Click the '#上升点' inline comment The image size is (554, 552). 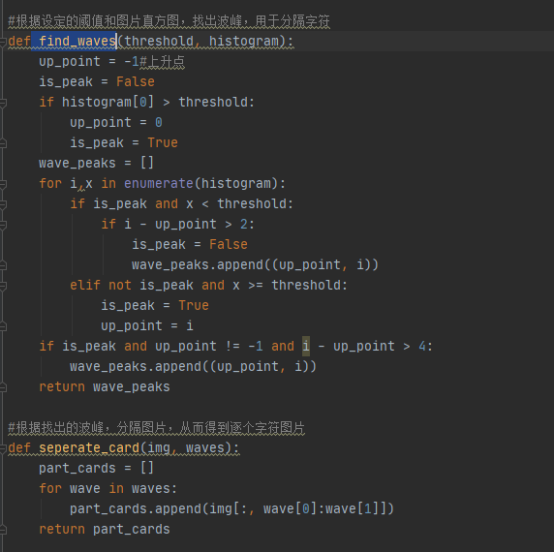162,61
